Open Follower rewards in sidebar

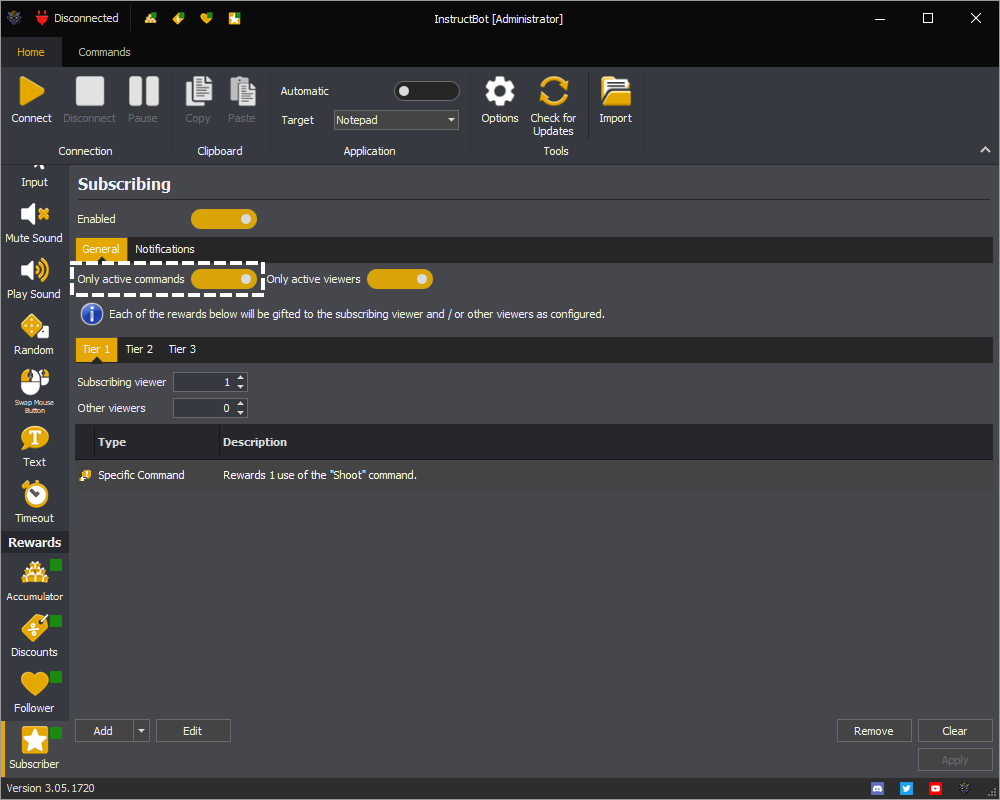pyautogui.click(x=34, y=693)
